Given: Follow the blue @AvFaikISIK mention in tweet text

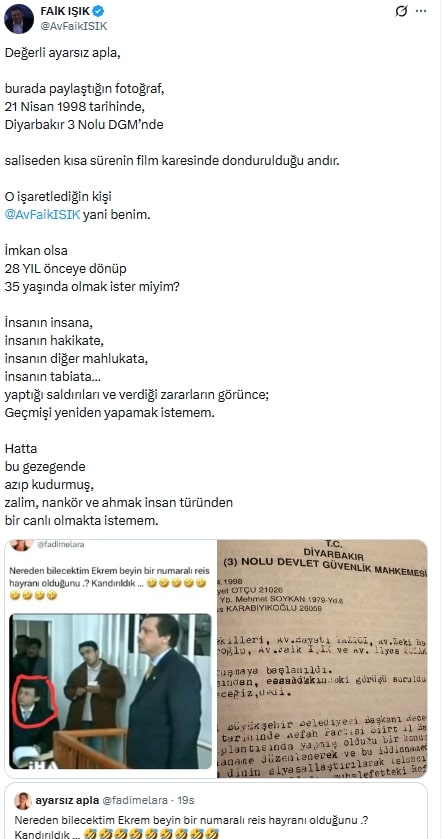Looking at the screenshot, I should click(42, 215).
